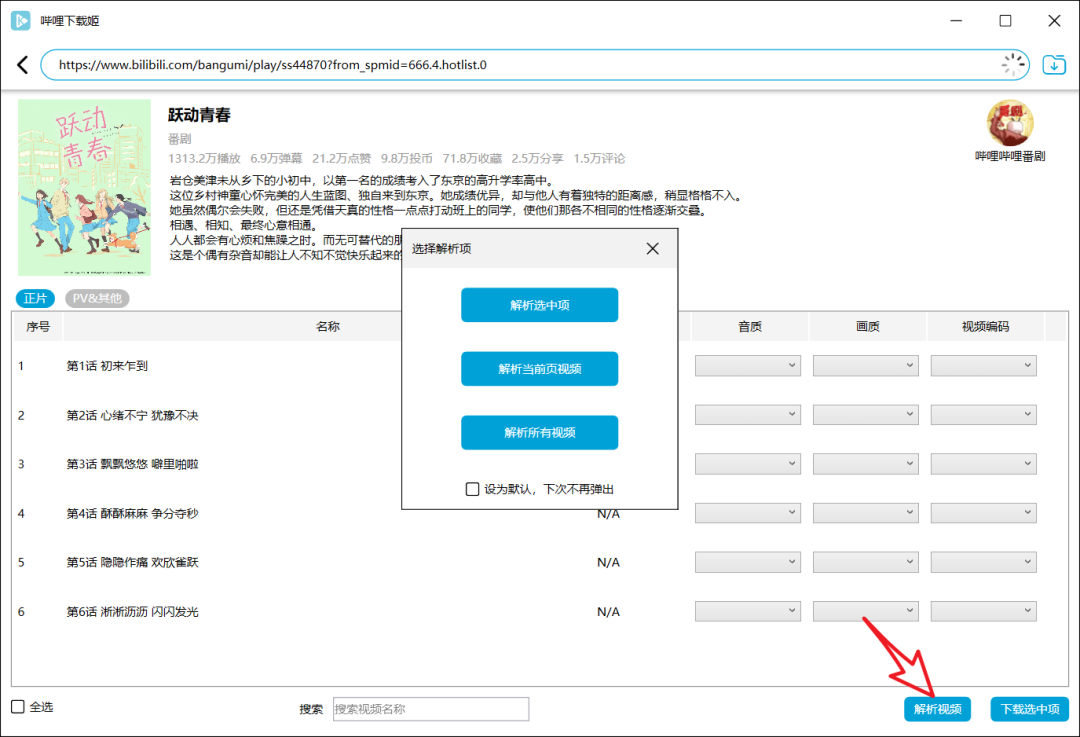
Task: Open 音质 dropdown for episode 3
Action: click(747, 464)
